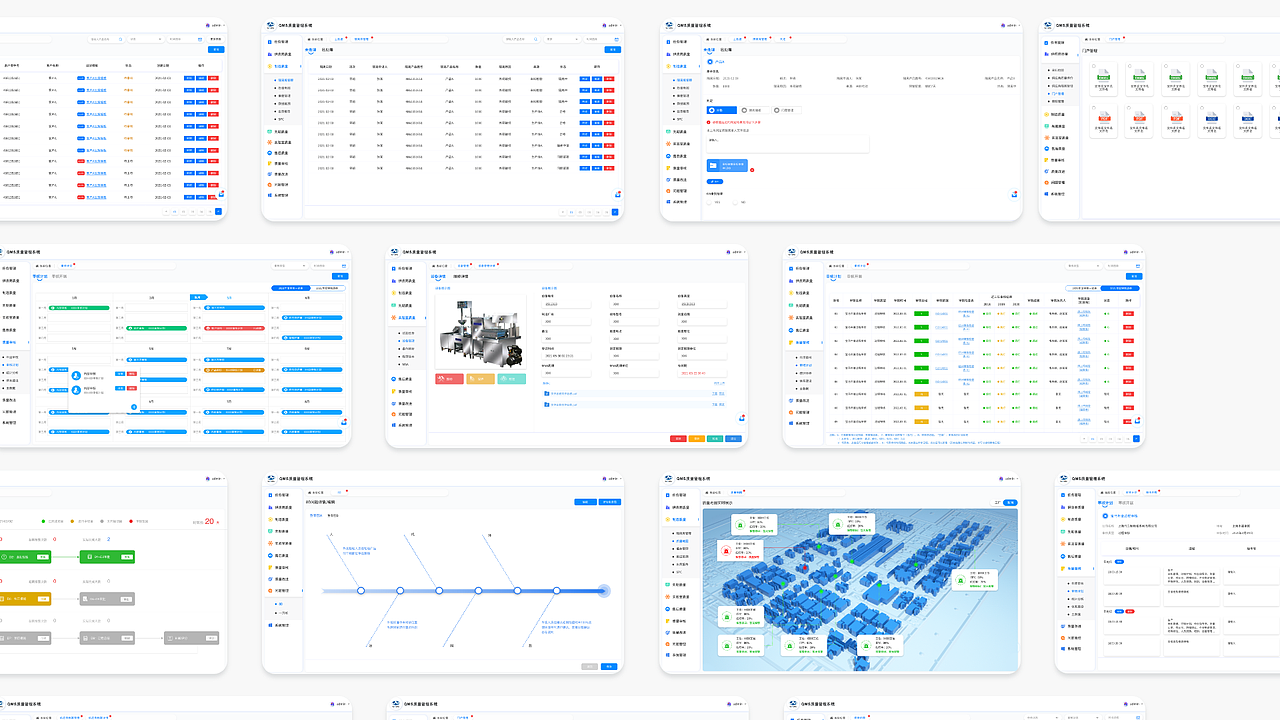Screen dimensions: 1280x720
Task: Click the first circle node on the fishbone timeline
Action: [x=361, y=591]
